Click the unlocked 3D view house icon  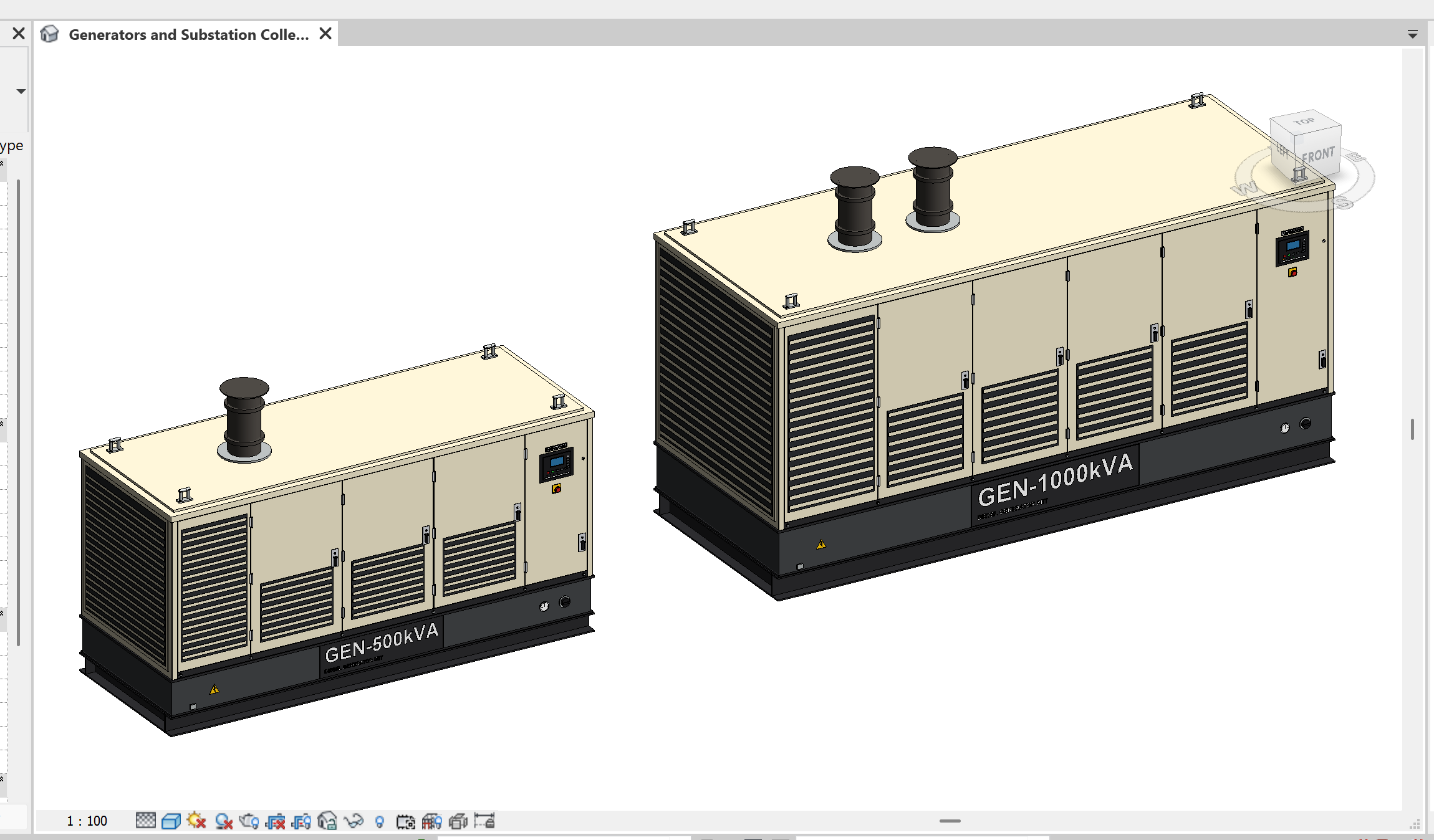point(327,821)
